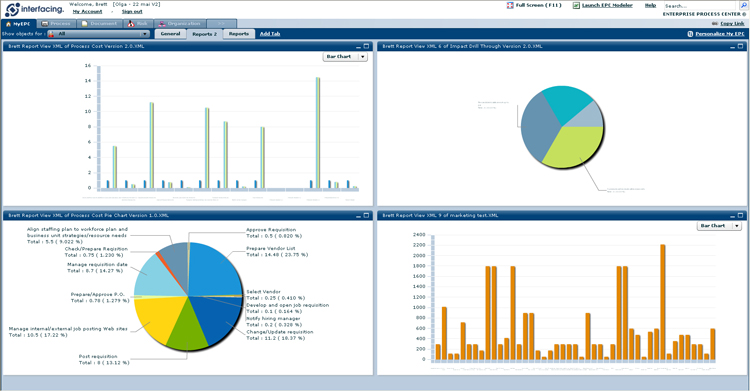Minimize the marketing test panel

[733, 216]
